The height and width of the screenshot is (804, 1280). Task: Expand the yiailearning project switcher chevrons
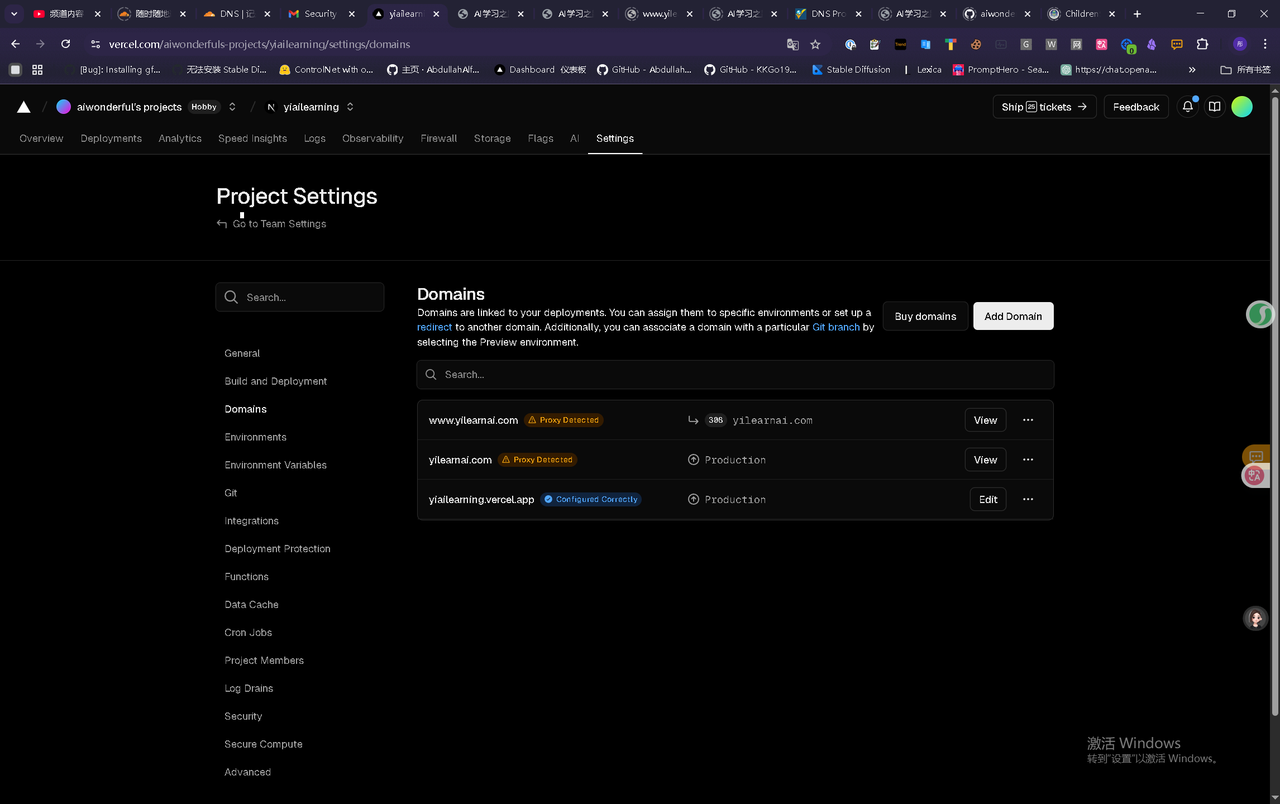tap(350, 107)
